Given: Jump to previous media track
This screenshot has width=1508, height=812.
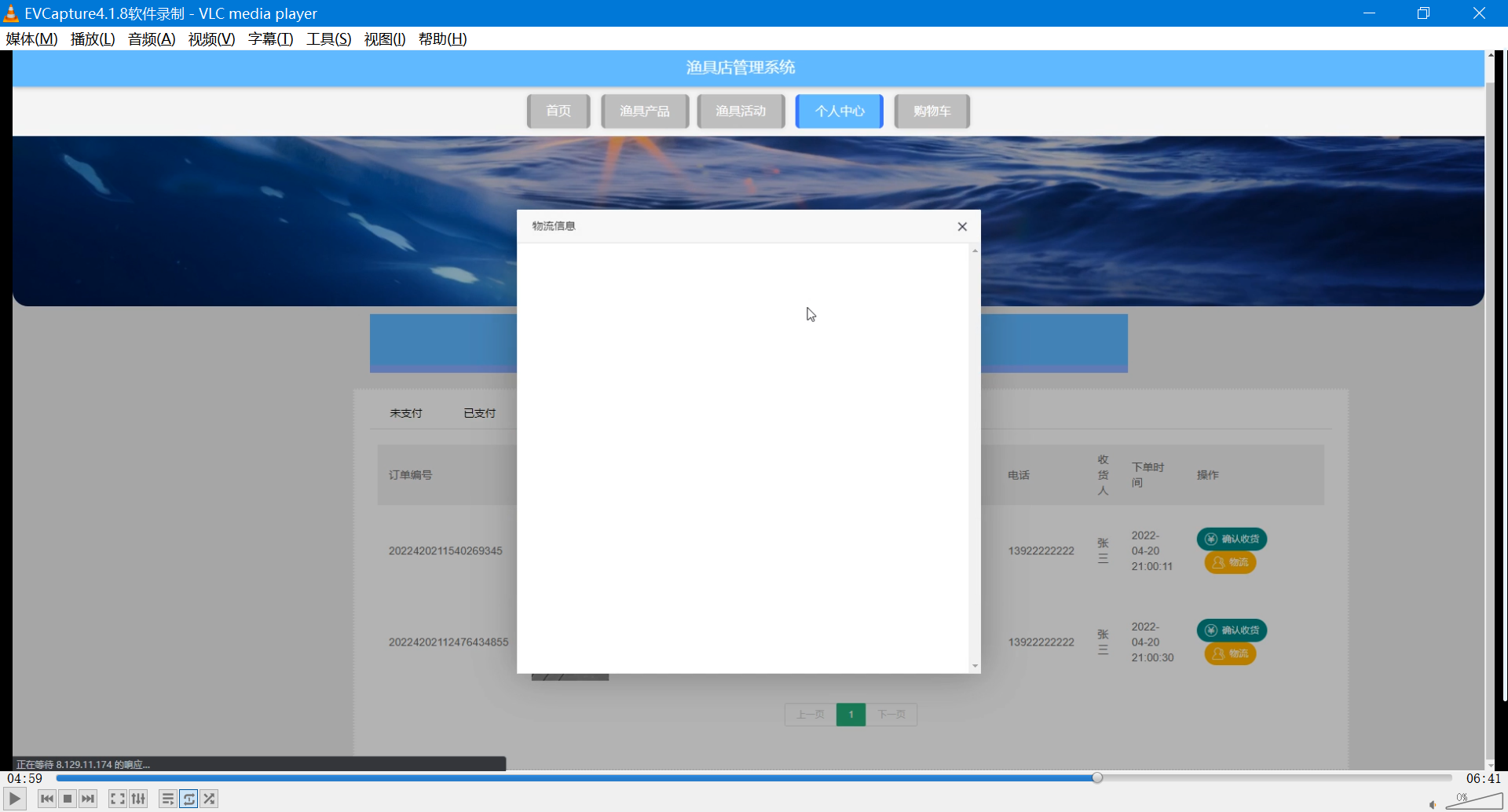Looking at the screenshot, I should 47,799.
